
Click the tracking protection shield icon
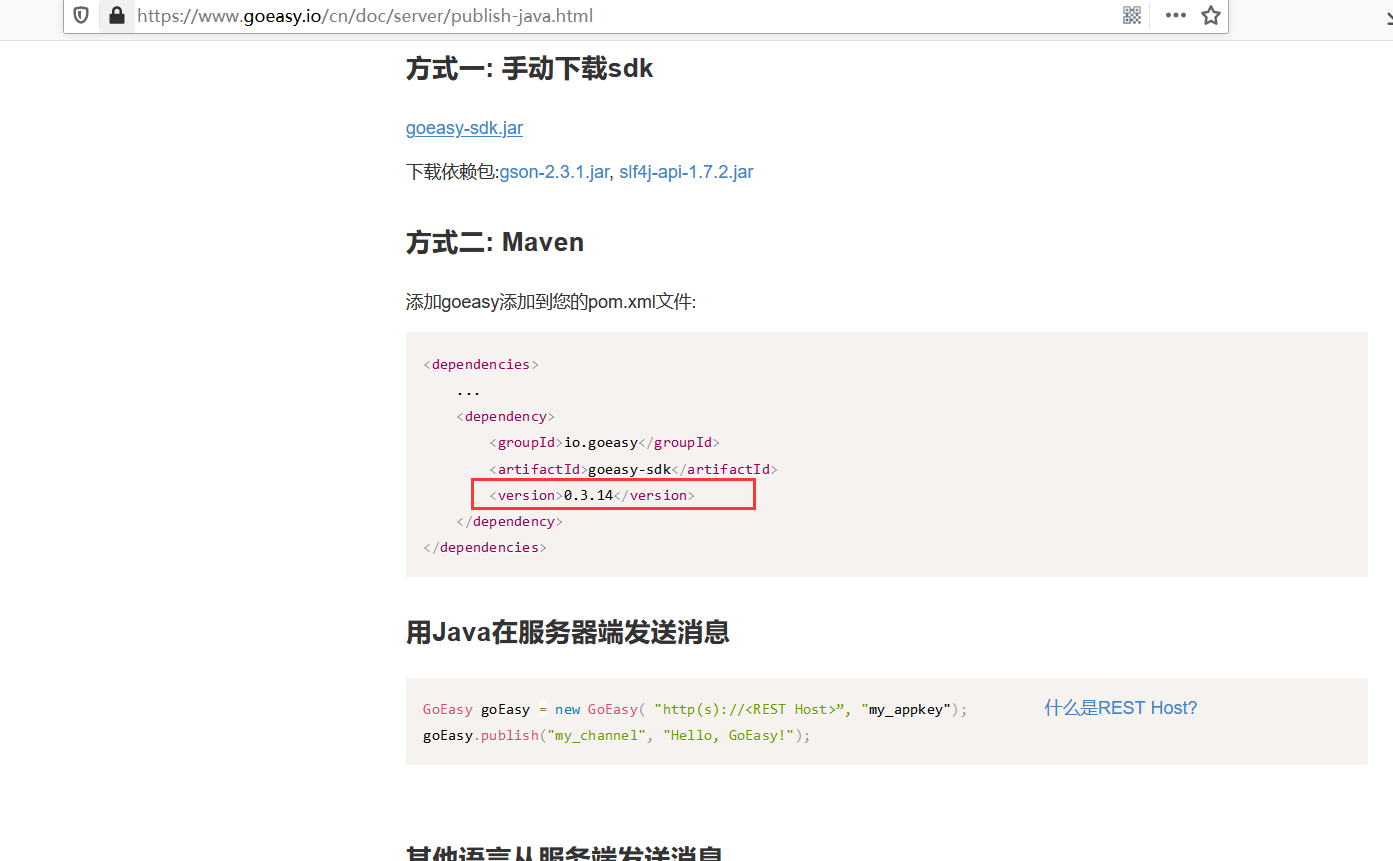[x=81, y=15]
